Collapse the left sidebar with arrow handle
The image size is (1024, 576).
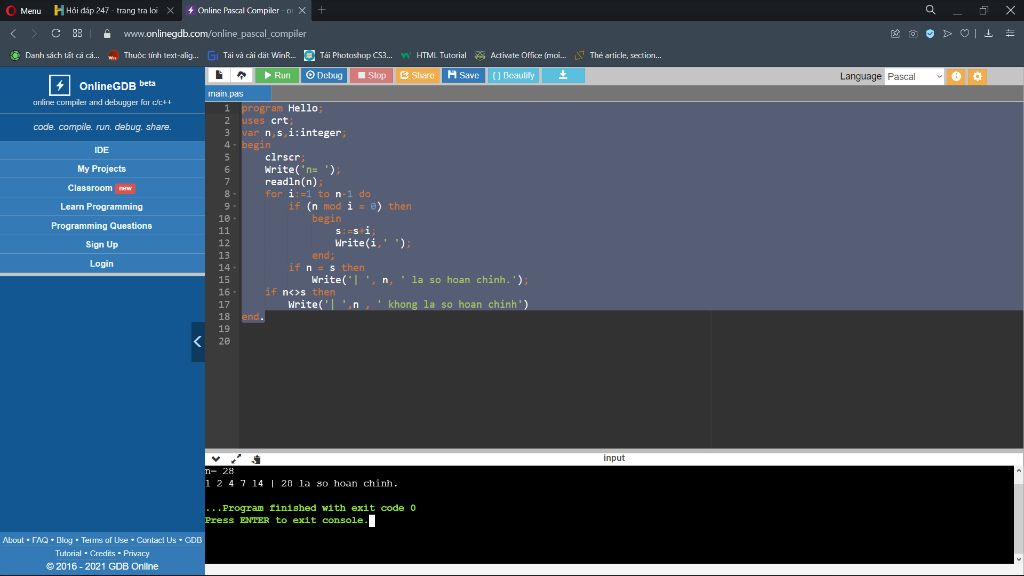[197, 342]
